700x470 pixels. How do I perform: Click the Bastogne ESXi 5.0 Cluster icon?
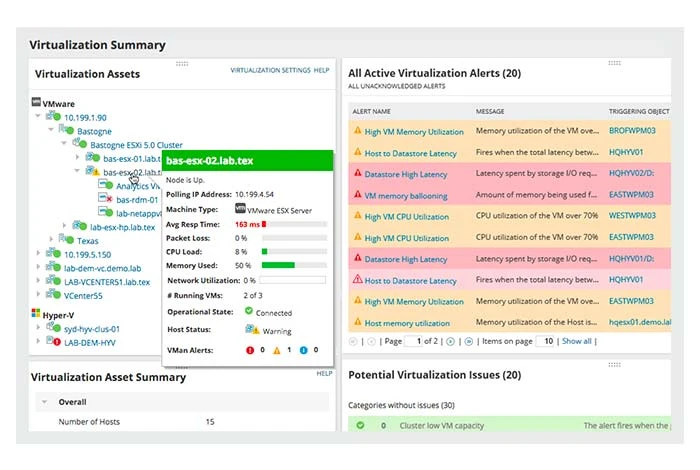[x=79, y=143]
